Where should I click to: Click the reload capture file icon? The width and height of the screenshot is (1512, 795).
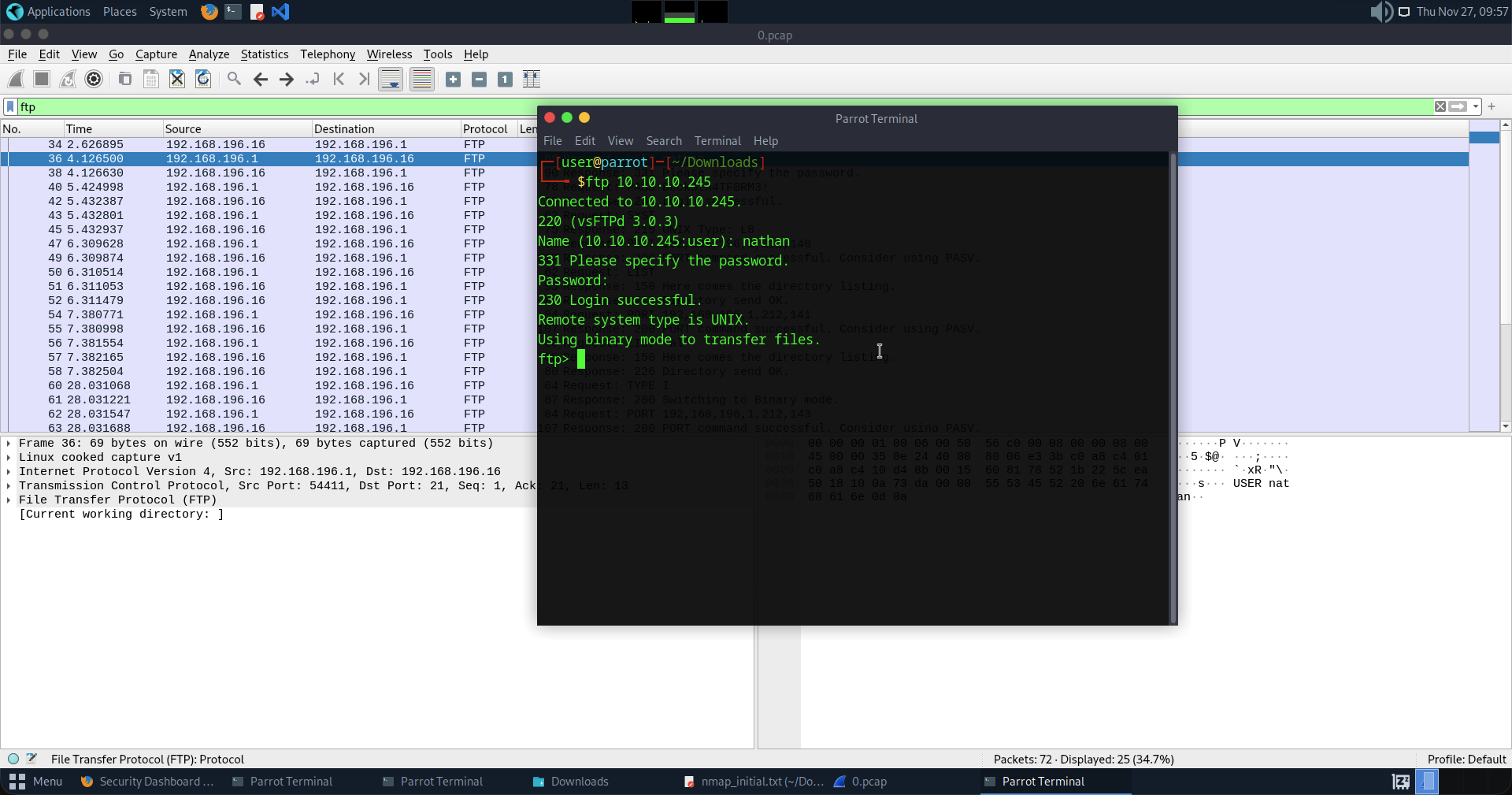pos(203,79)
